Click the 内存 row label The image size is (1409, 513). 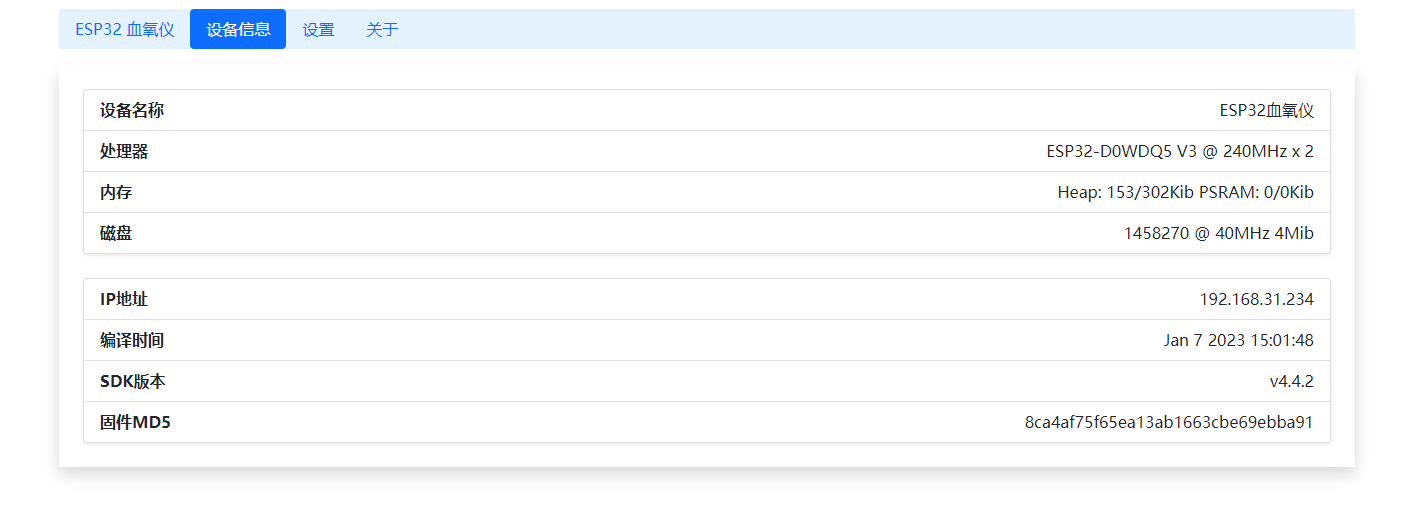116,193
